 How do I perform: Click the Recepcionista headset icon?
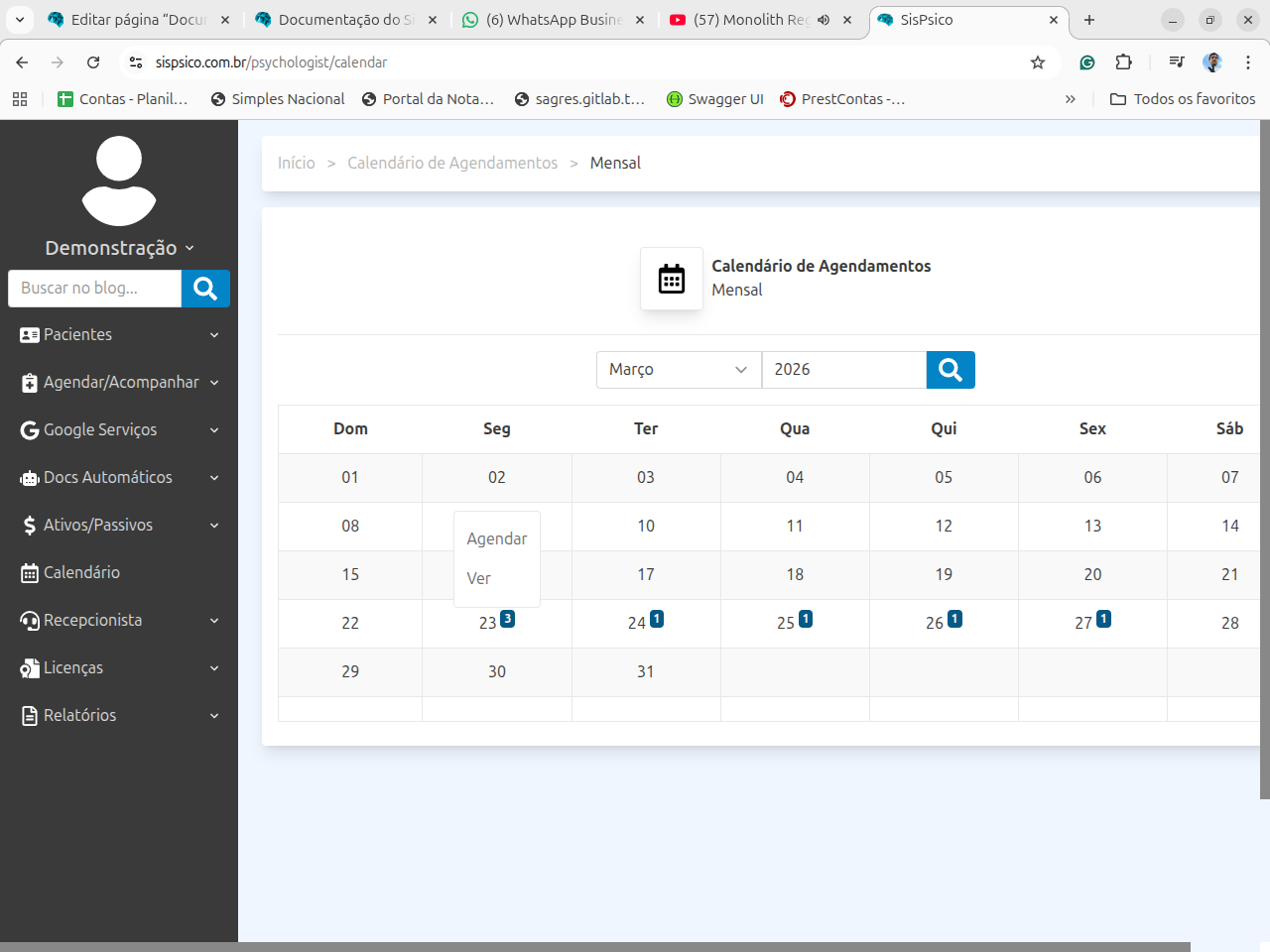[30, 621]
